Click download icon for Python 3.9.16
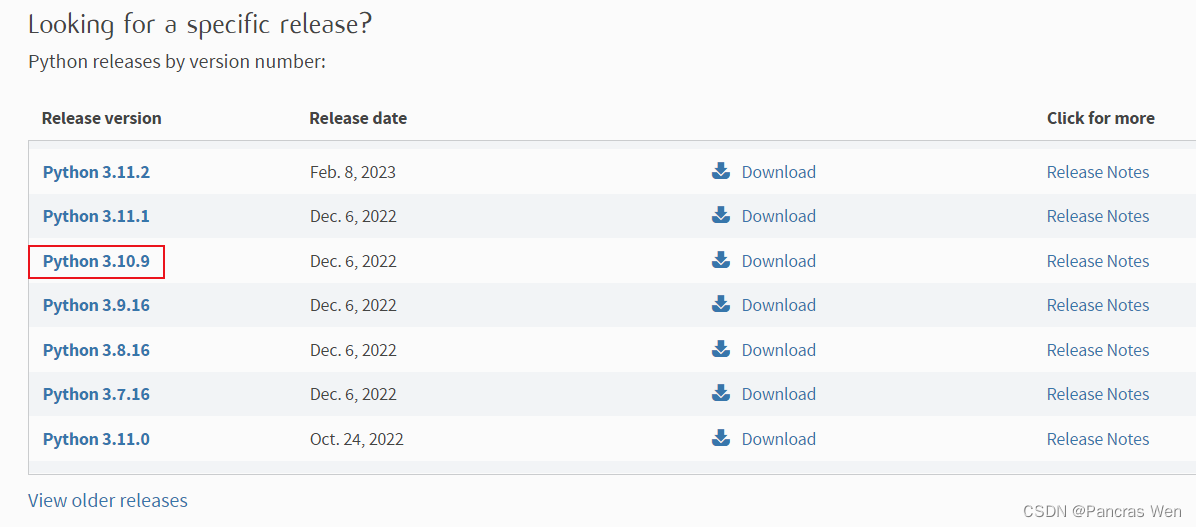The height and width of the screenshot is (527, 1196). pos(721,304)
